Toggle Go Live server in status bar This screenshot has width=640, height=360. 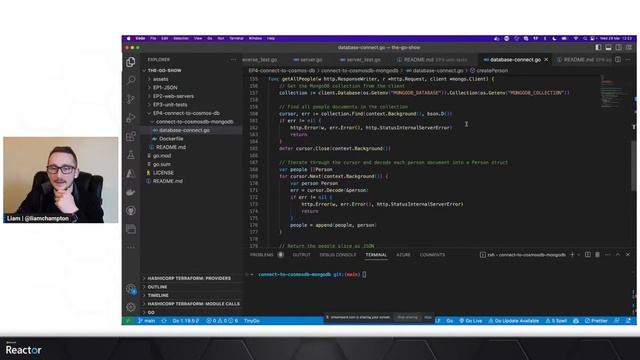[x=471, y=321]
